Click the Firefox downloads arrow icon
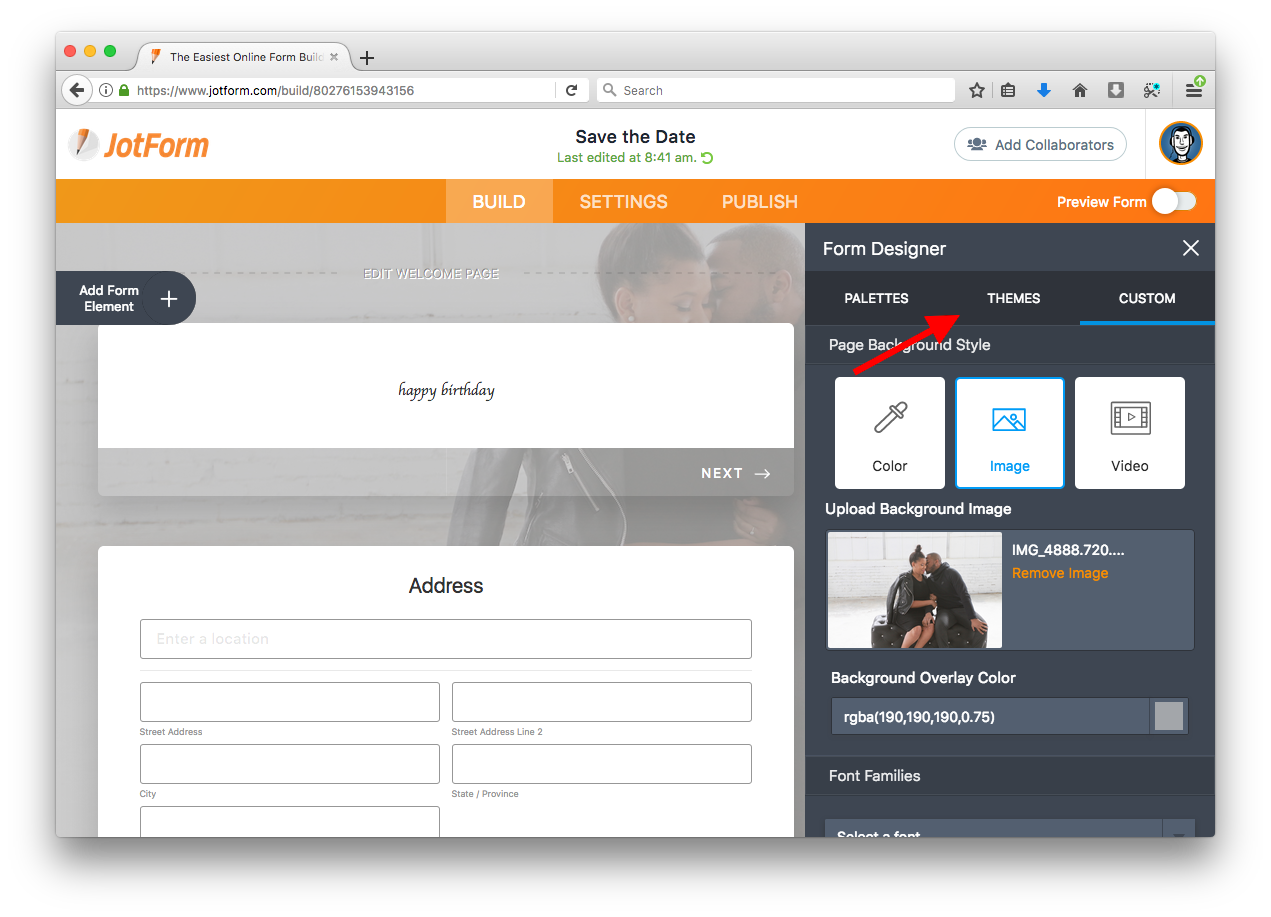 1043,89
